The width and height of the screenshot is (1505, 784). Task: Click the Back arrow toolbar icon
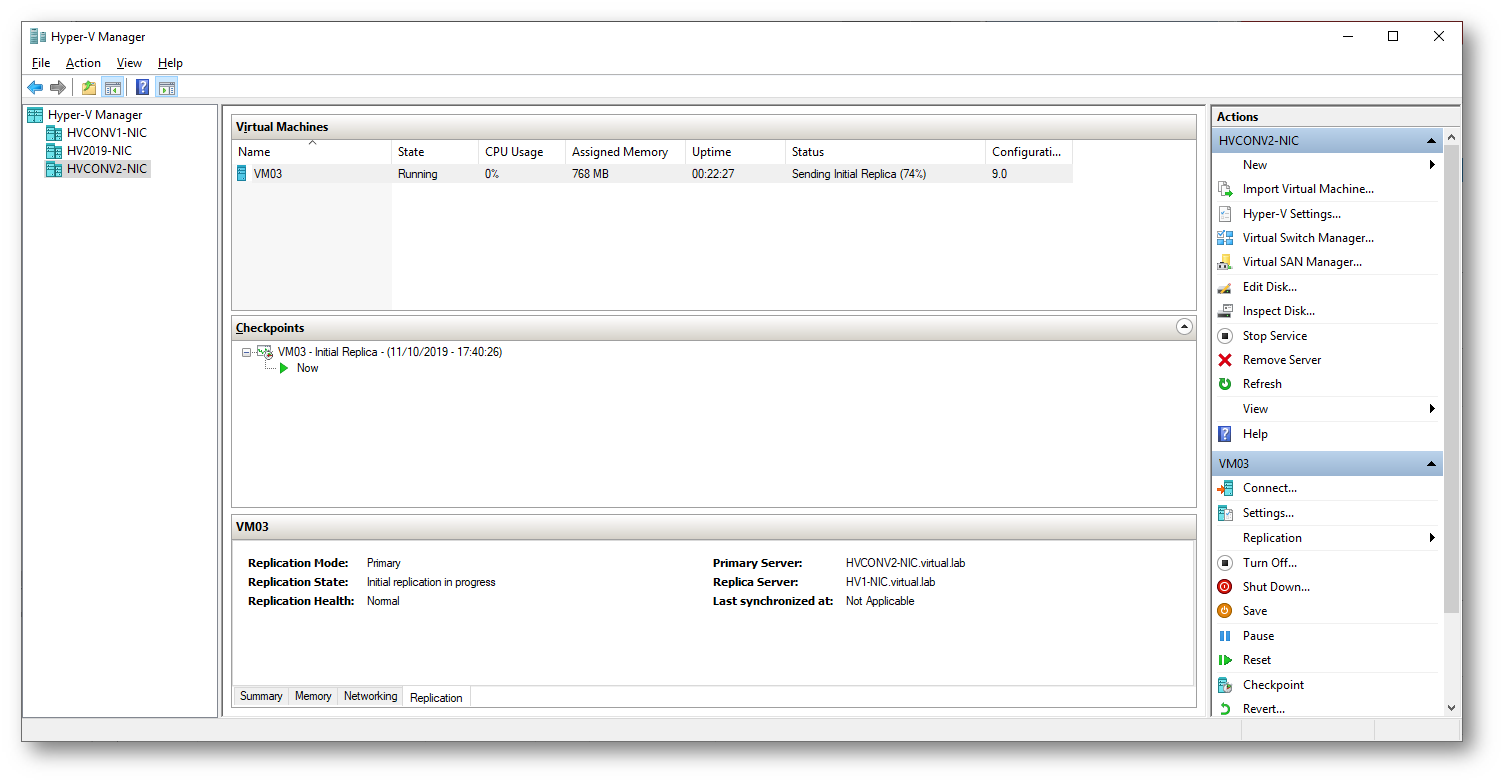pyautogui.click(x=35, y=87)
